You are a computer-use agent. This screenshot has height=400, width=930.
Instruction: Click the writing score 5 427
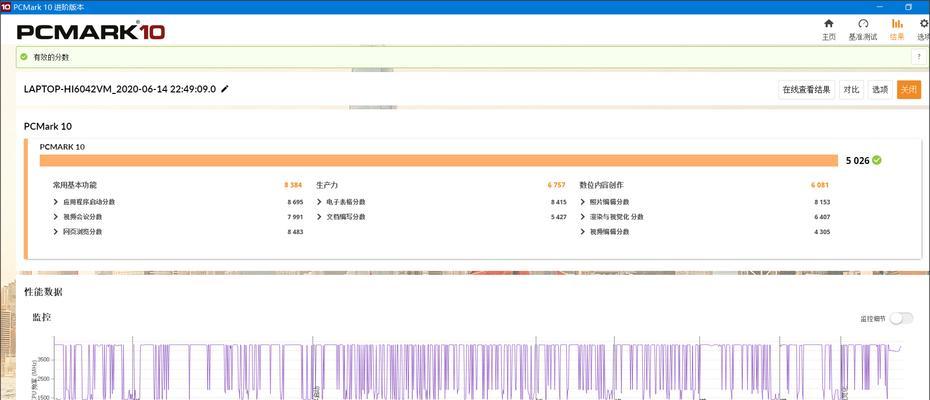click(x=559, y=217)
